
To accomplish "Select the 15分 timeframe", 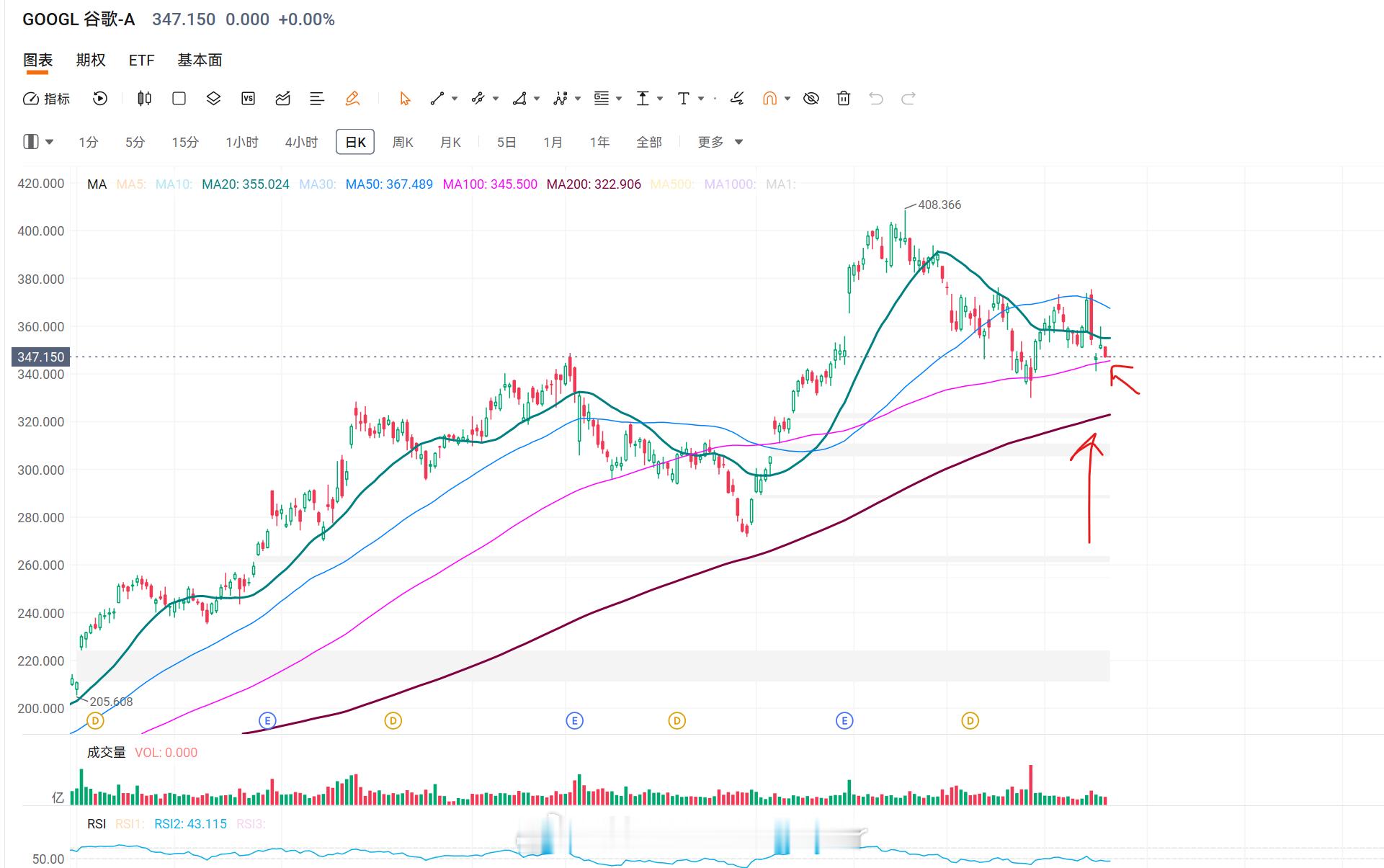I will tap(185, 142).
